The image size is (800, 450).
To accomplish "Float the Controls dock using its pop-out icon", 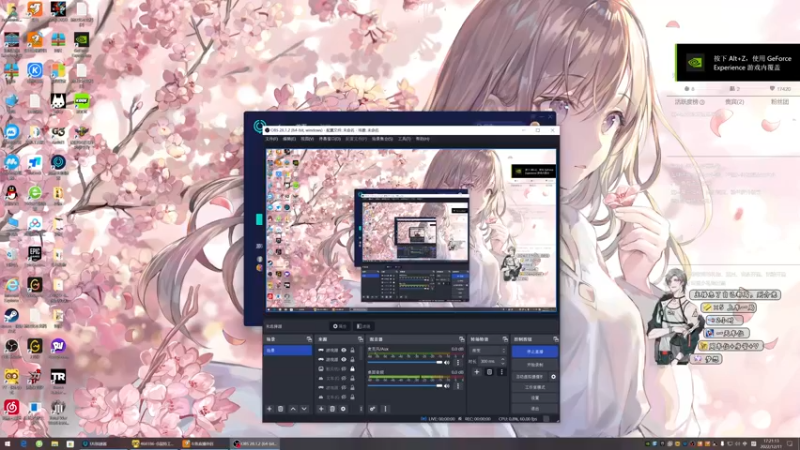I will pyautogui.click(x=556, y=339).
